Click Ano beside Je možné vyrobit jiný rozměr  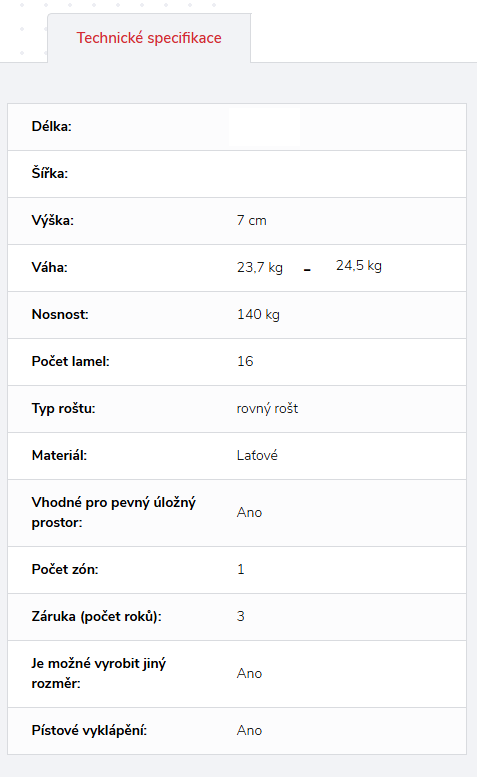pos(249,673)
